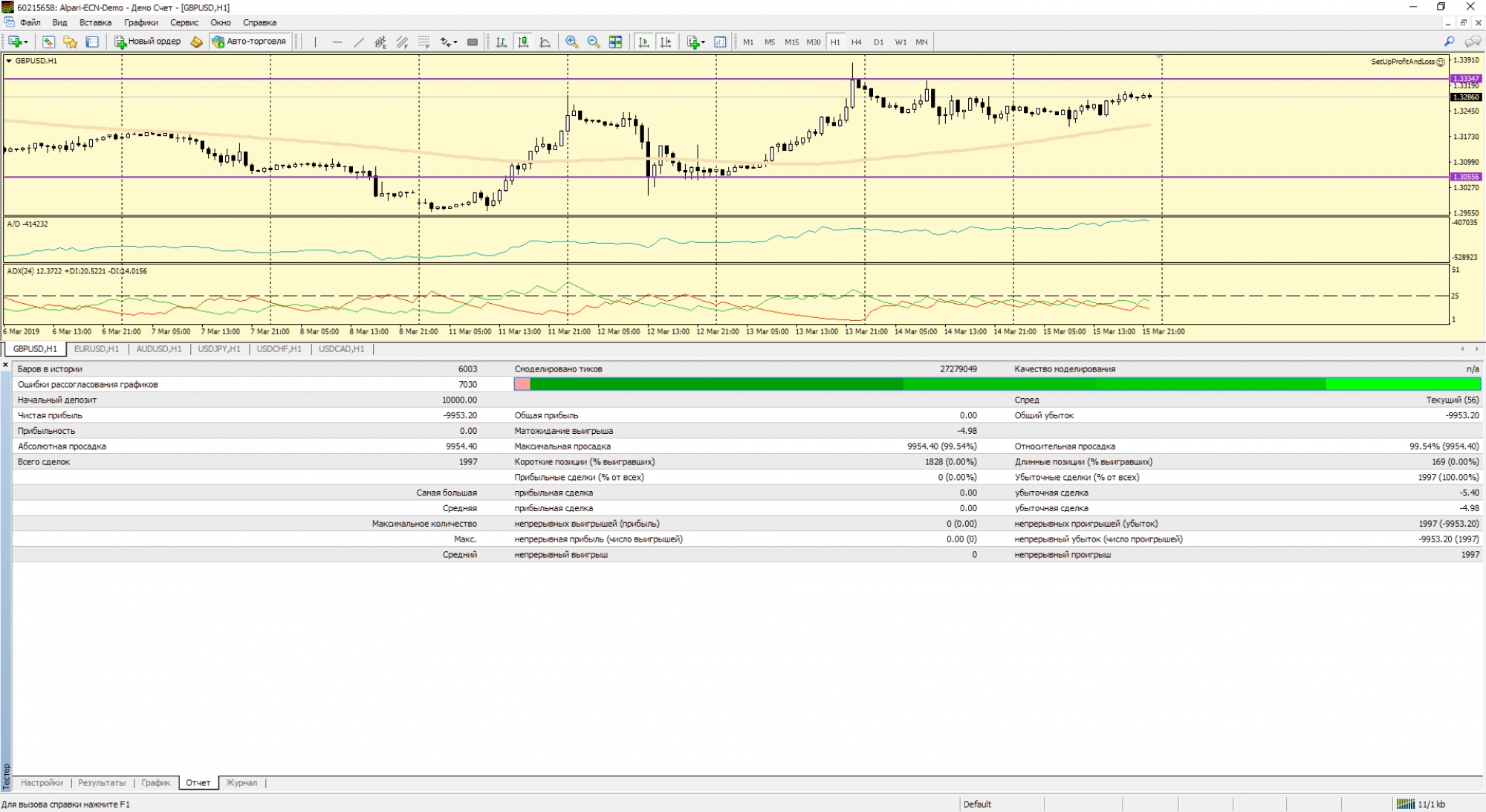The image size is (1486, 812).
Task: Select the trendline drawing tool
Action: [359, 42]
